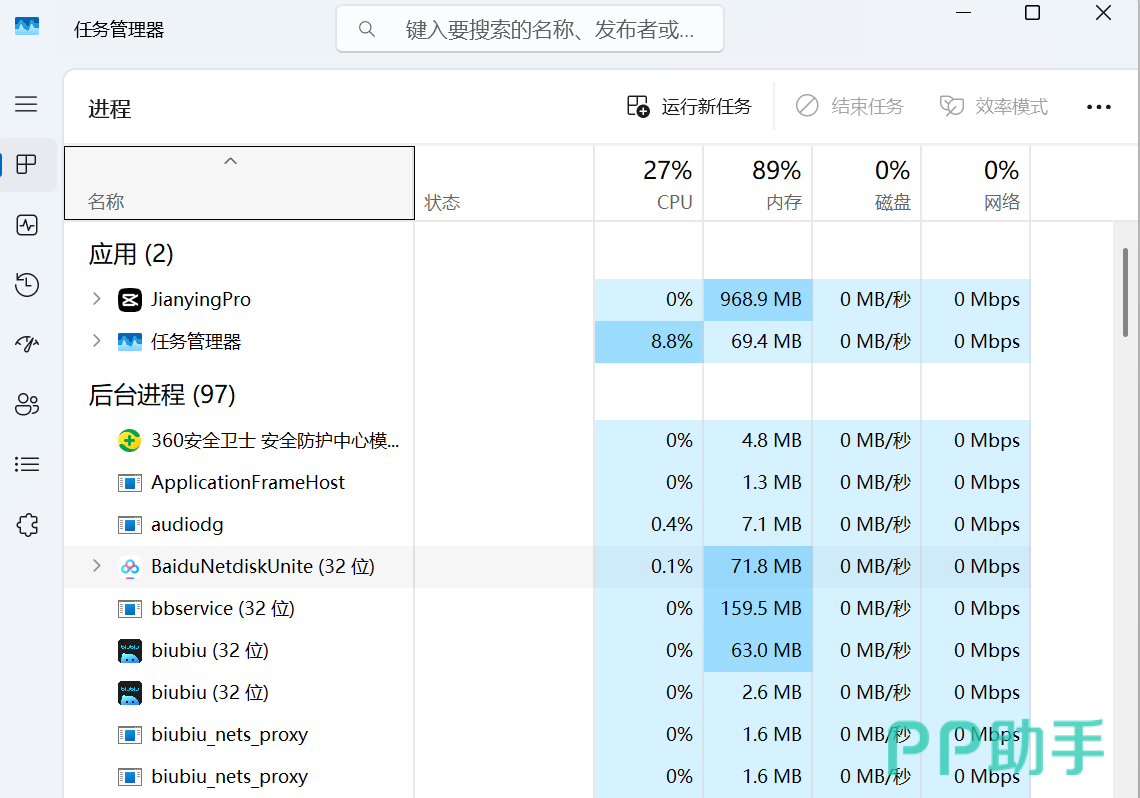1140x798 pixels.
Task: Click the 效率模式 button
Action: pyautogui.click(x=993, y=107)
